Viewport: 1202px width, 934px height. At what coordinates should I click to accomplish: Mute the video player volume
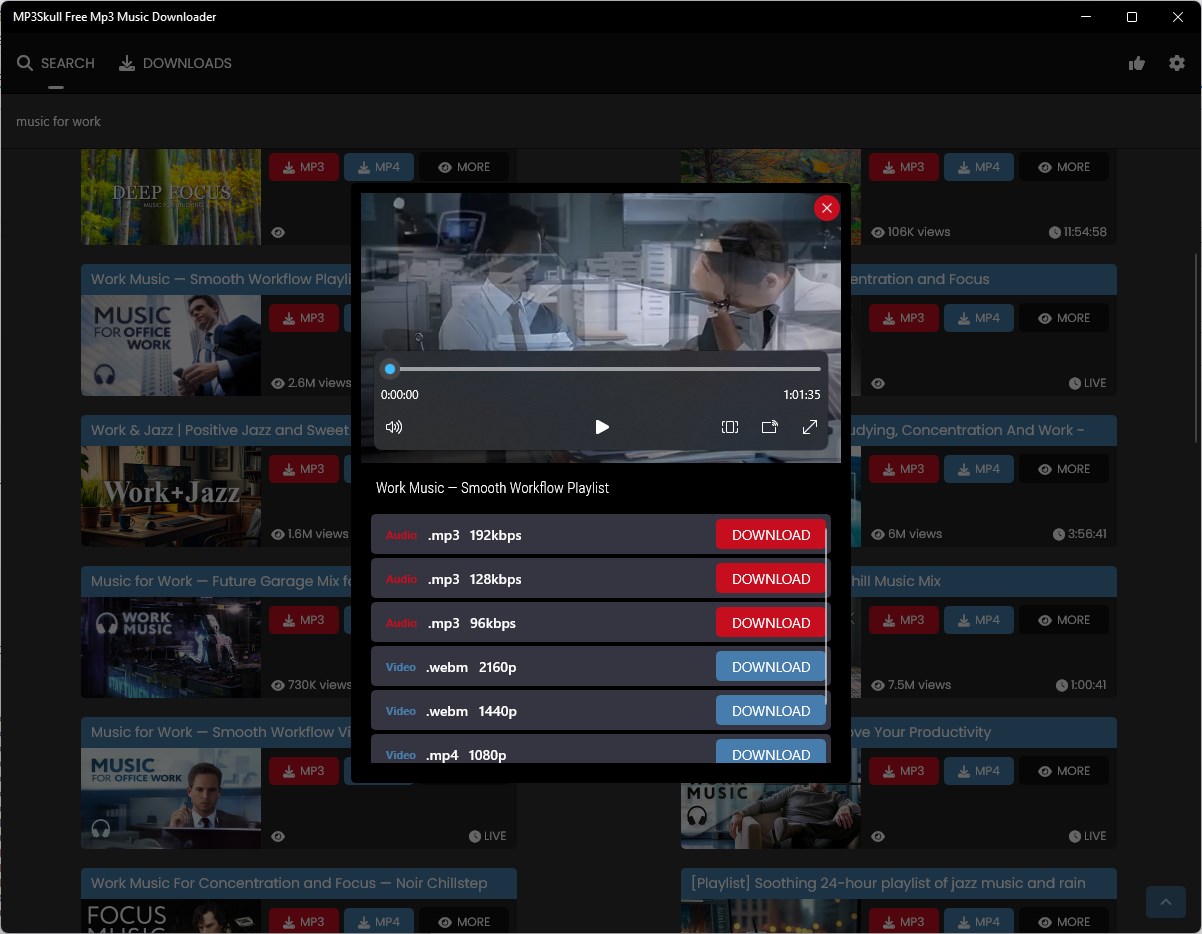[394, 427]
